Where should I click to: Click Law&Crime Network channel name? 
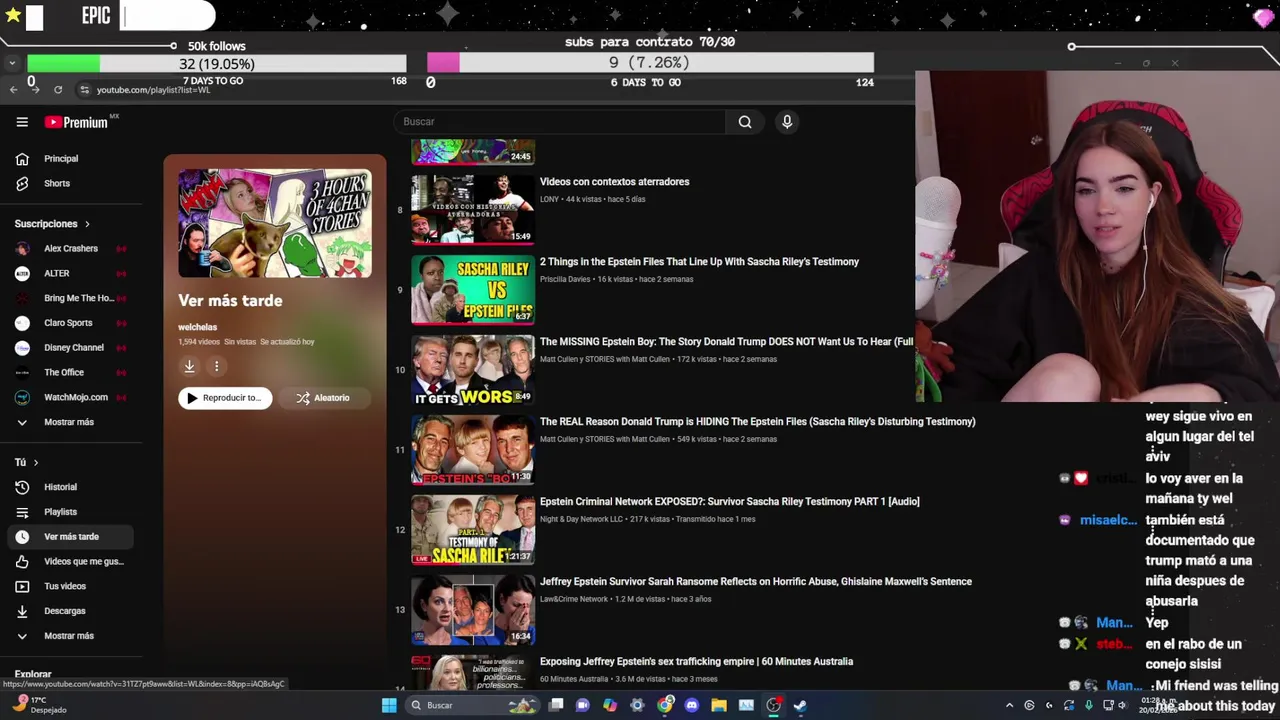point(574,599)
